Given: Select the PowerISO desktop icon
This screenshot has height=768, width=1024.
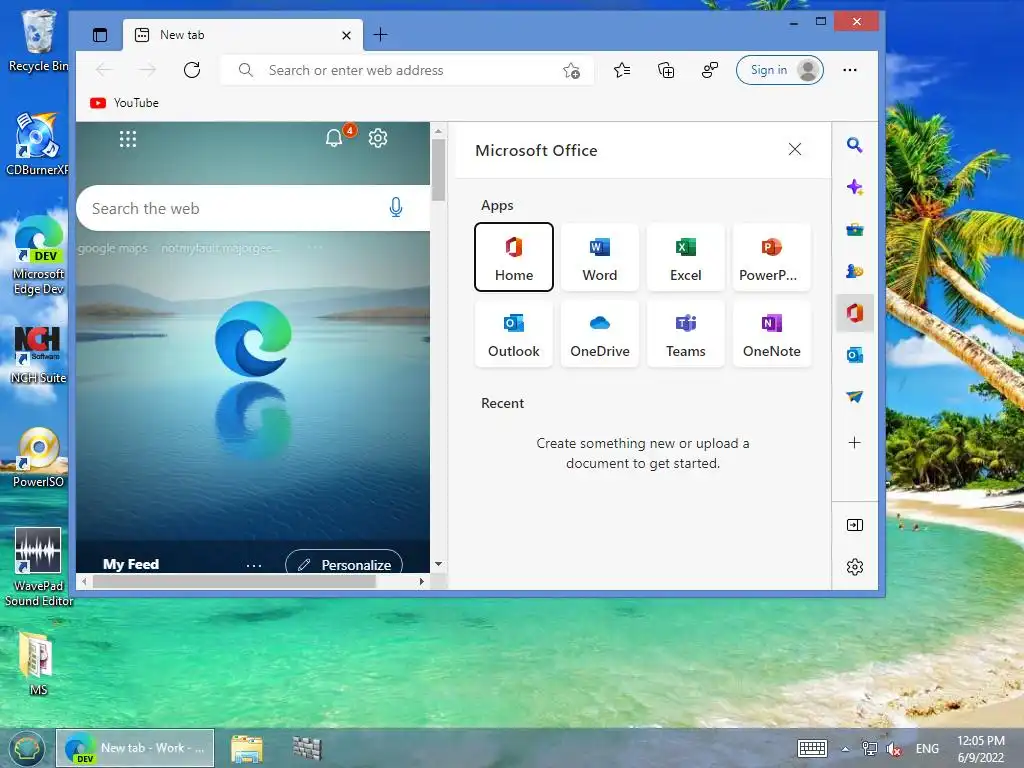Looking at the screenshot, I should tap(39, 457).
